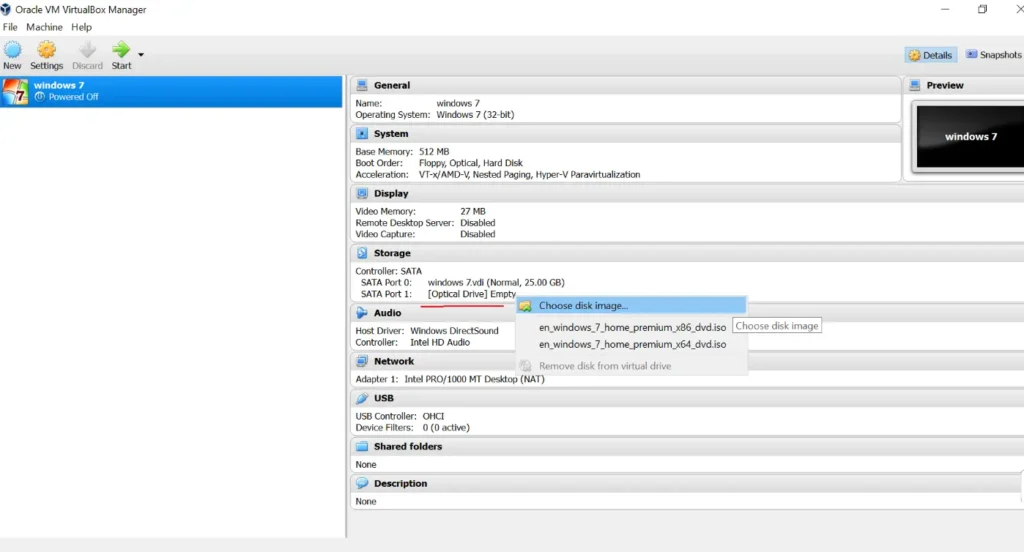Open the Audio section header link
Screen dimensions: 1024x552
(x=387, y=313)
